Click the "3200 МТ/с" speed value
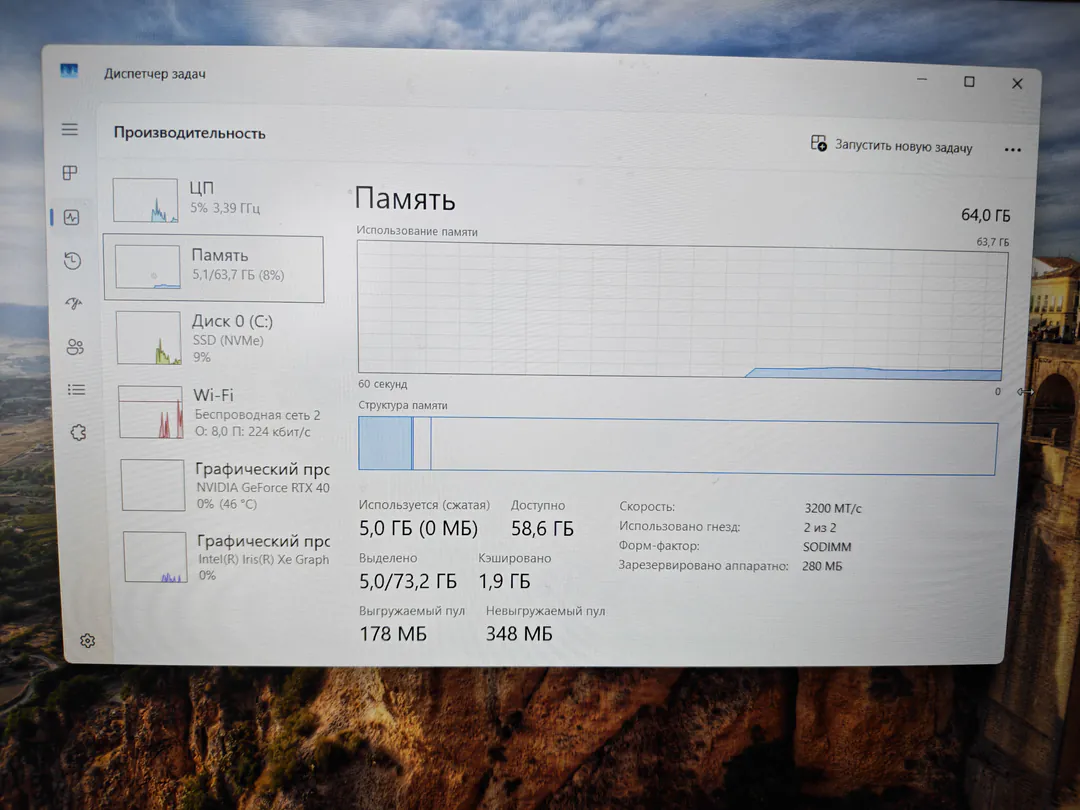This screenshot has width=1080, height=810. point(833,508)
